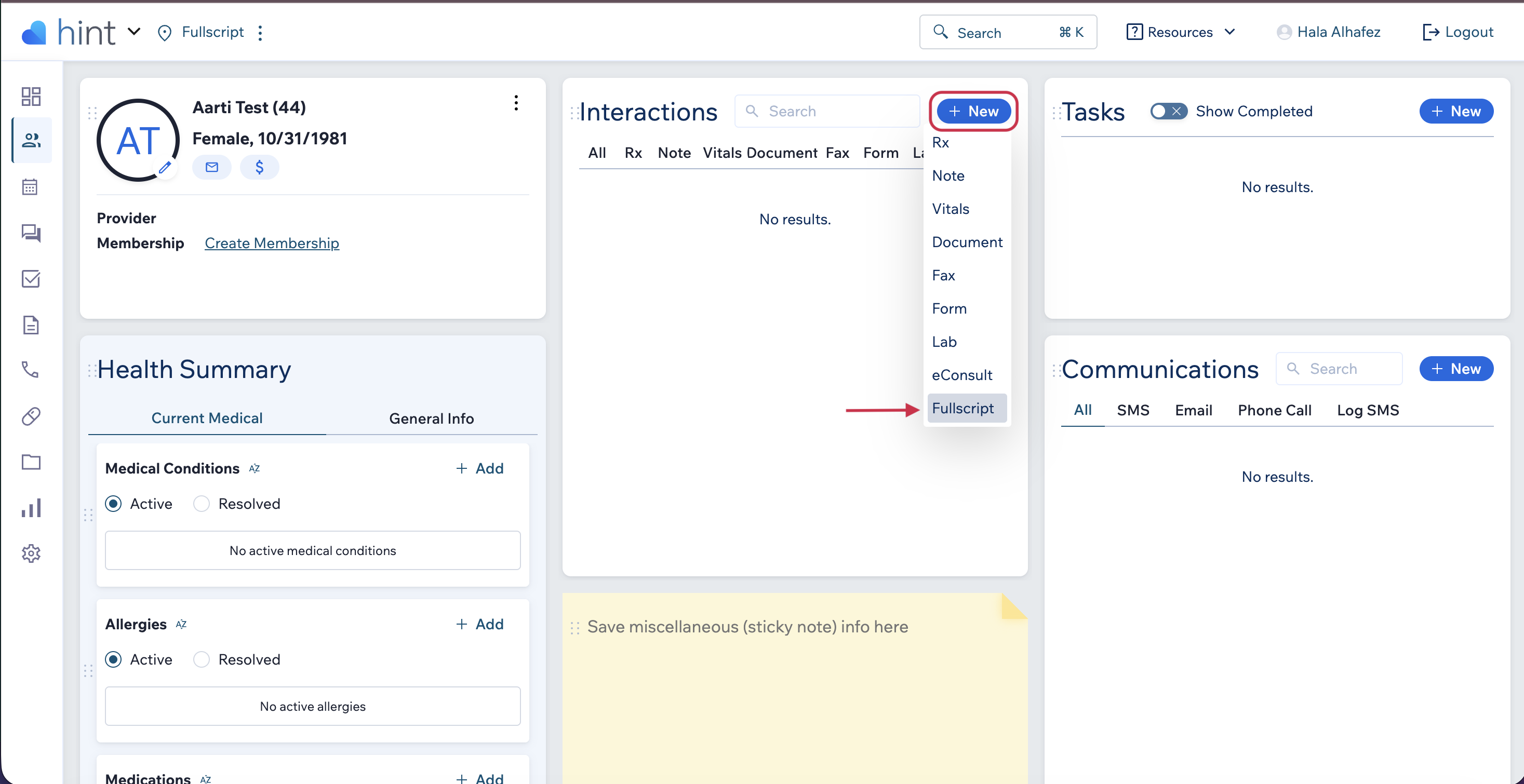The width and height of the screenshot is (1524, 784).
Task: Open the patients sidebar icon
Action: pyautogui.click(x=31, y=140)
